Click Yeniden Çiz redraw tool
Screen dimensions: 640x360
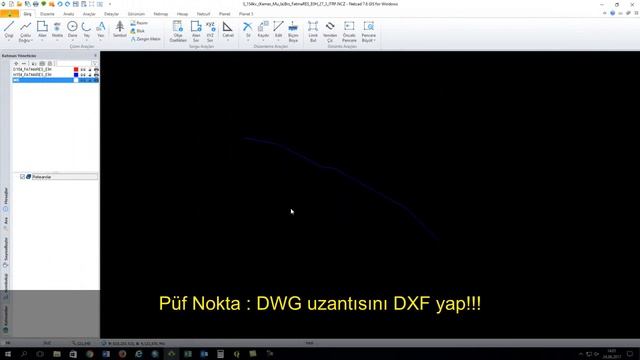[x=330, y=31]
